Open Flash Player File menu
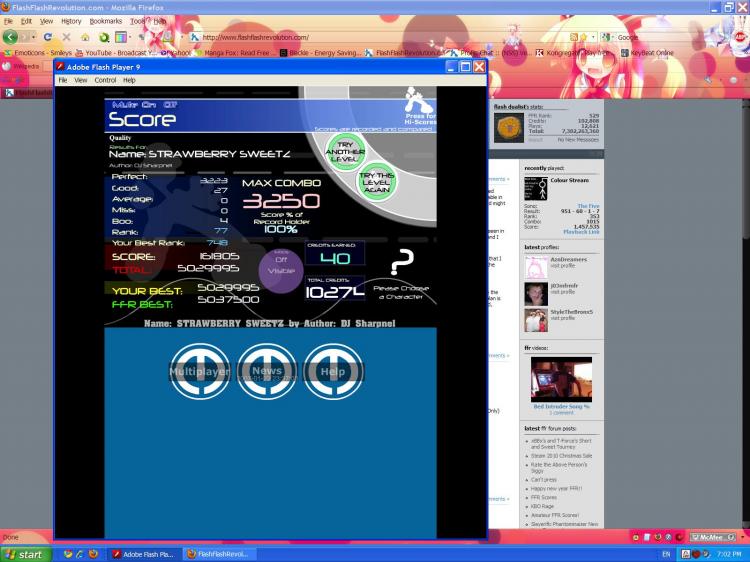Viewport: 750px width, 562px height. [x=63, y=80]
